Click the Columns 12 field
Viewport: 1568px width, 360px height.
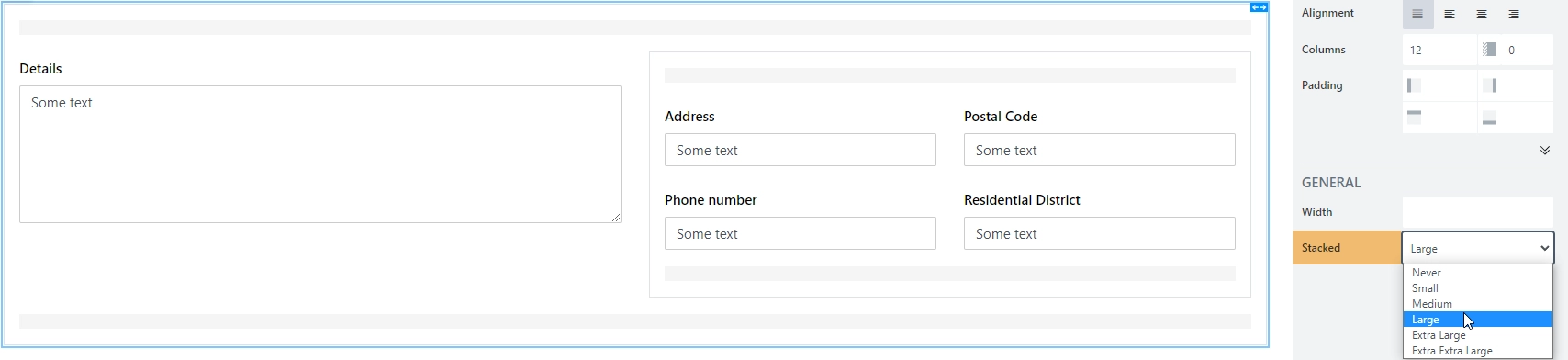1439,50
